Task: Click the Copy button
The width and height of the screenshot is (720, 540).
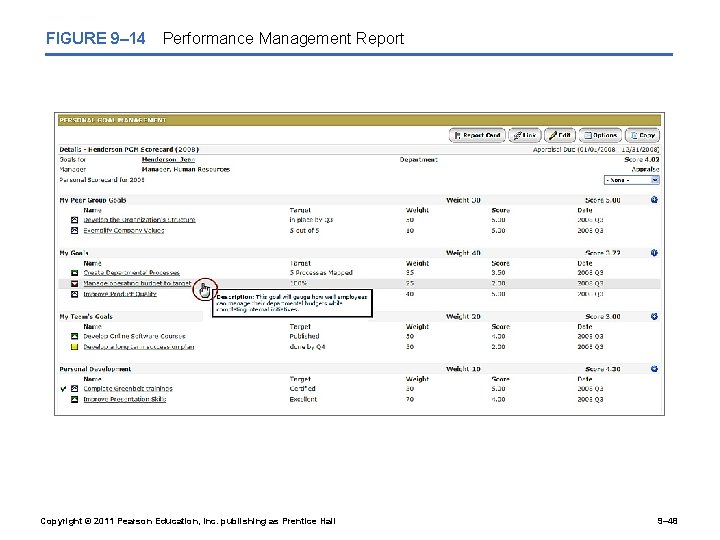Action: coord(642,135)
